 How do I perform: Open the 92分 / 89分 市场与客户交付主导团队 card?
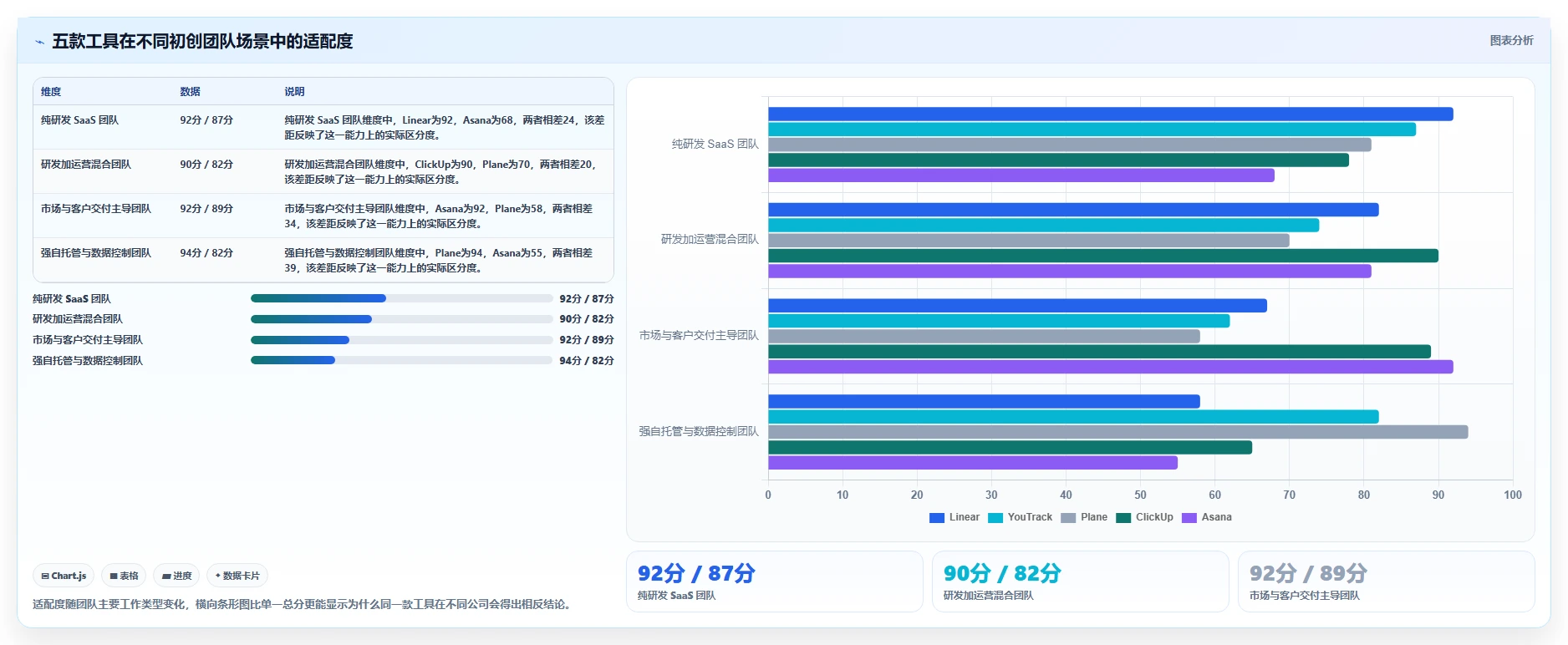pyautogui.click(x=1386, y=582)
